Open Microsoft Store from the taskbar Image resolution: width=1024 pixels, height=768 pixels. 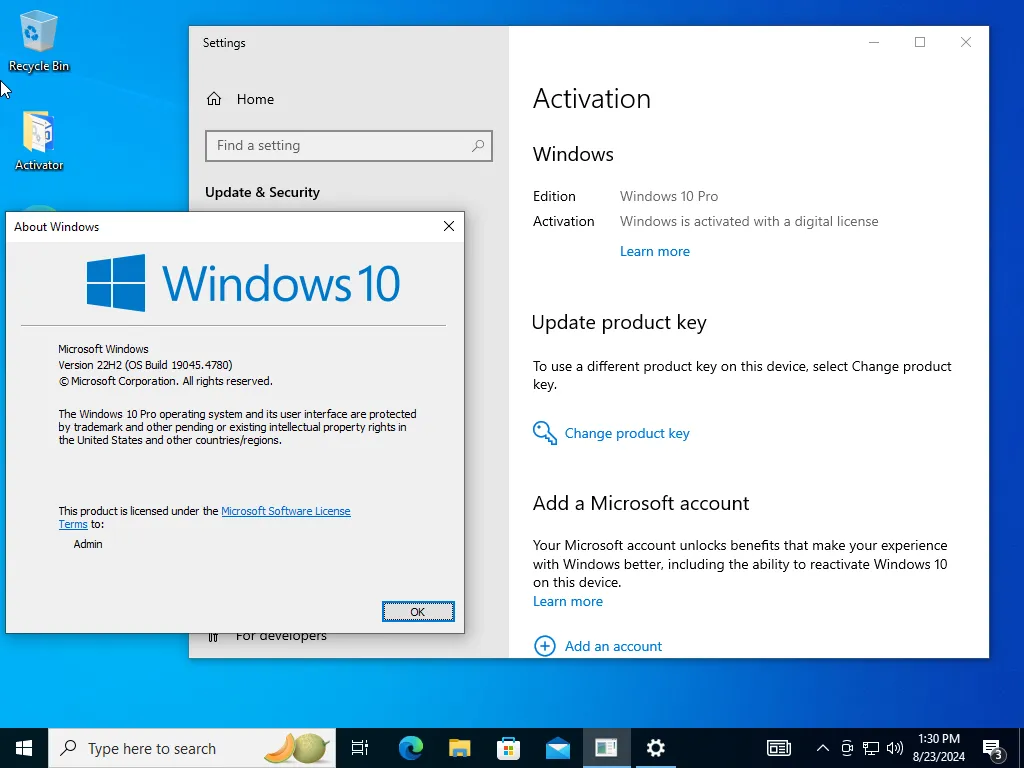tap(509, 748)
